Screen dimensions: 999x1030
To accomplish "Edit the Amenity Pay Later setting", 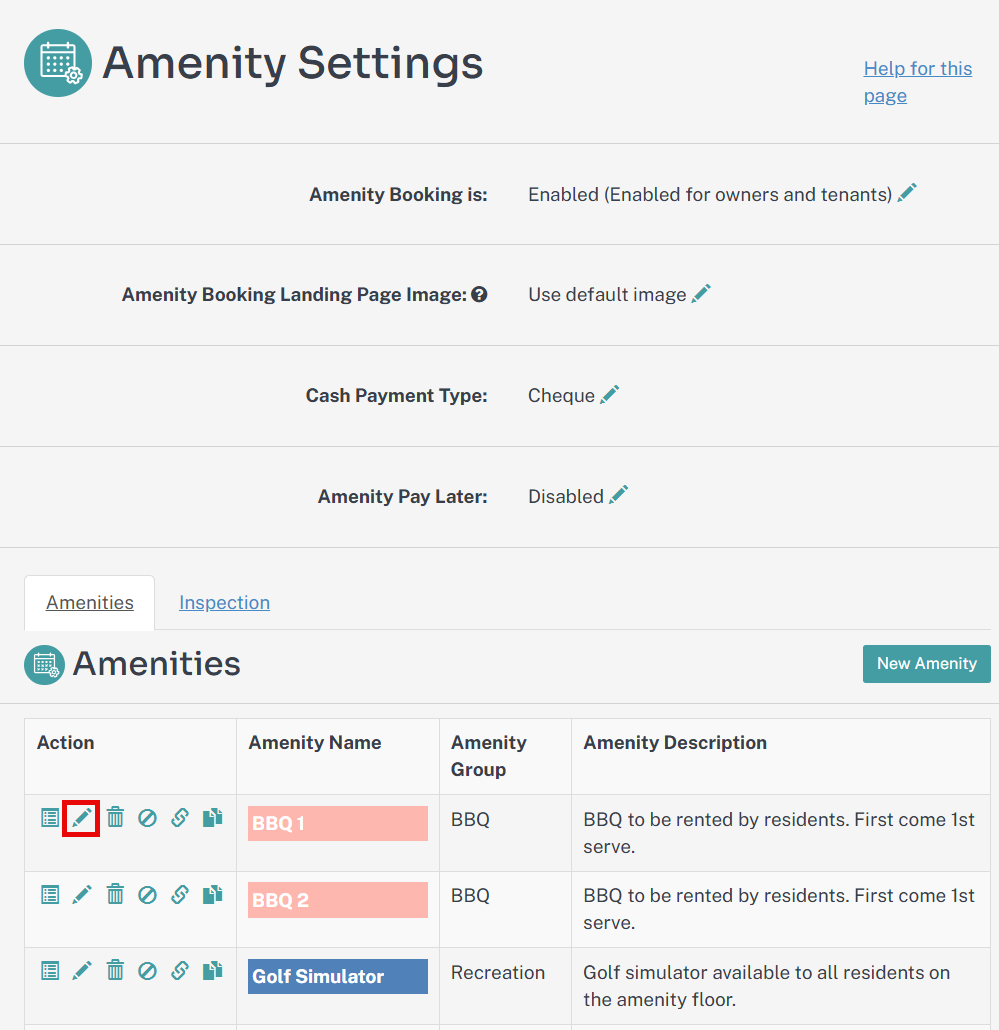I will [x=618, y=495].
